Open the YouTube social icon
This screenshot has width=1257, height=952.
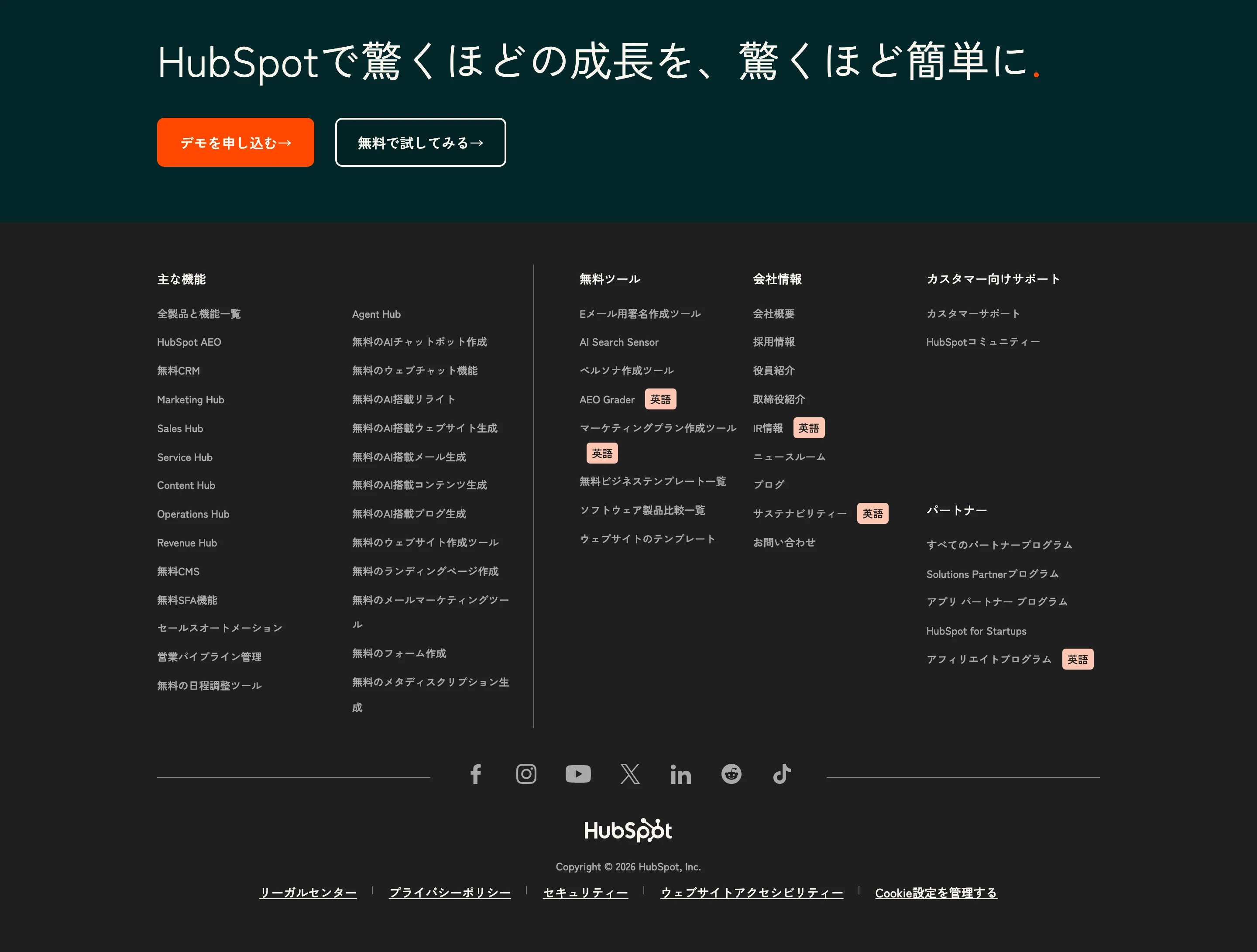pyautogui.click(x=578, y=774)
